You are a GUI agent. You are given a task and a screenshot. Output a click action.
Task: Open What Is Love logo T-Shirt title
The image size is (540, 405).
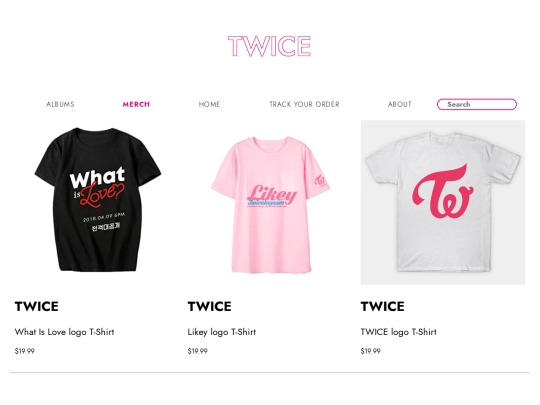[64, 332]
